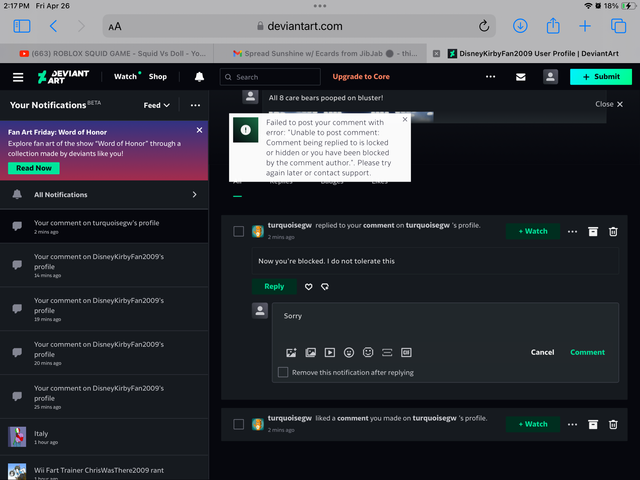Select checkbox for the turquoisegw liked notification

coord(238,424)
